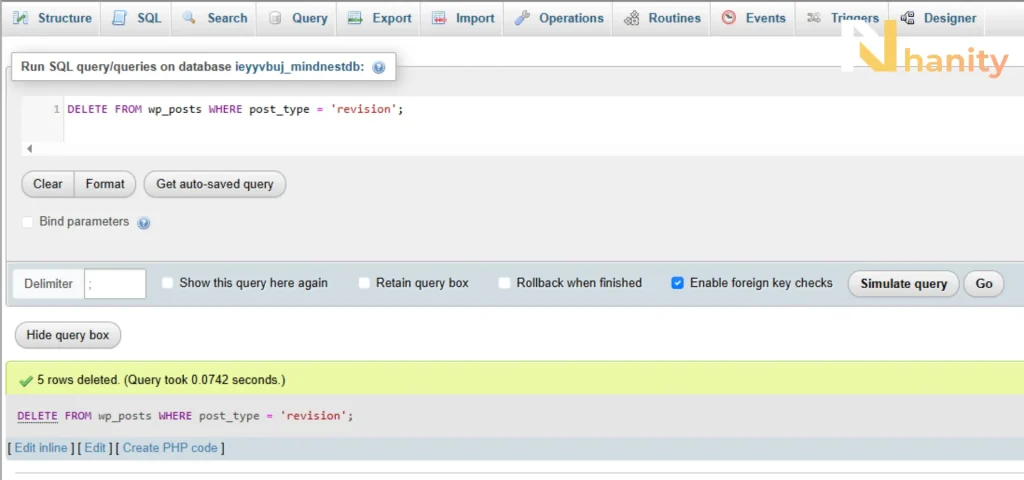1024x480 pixels.
Task: Click the Routines tab icon
Action: pyautogui.click(x=632, y=18)
